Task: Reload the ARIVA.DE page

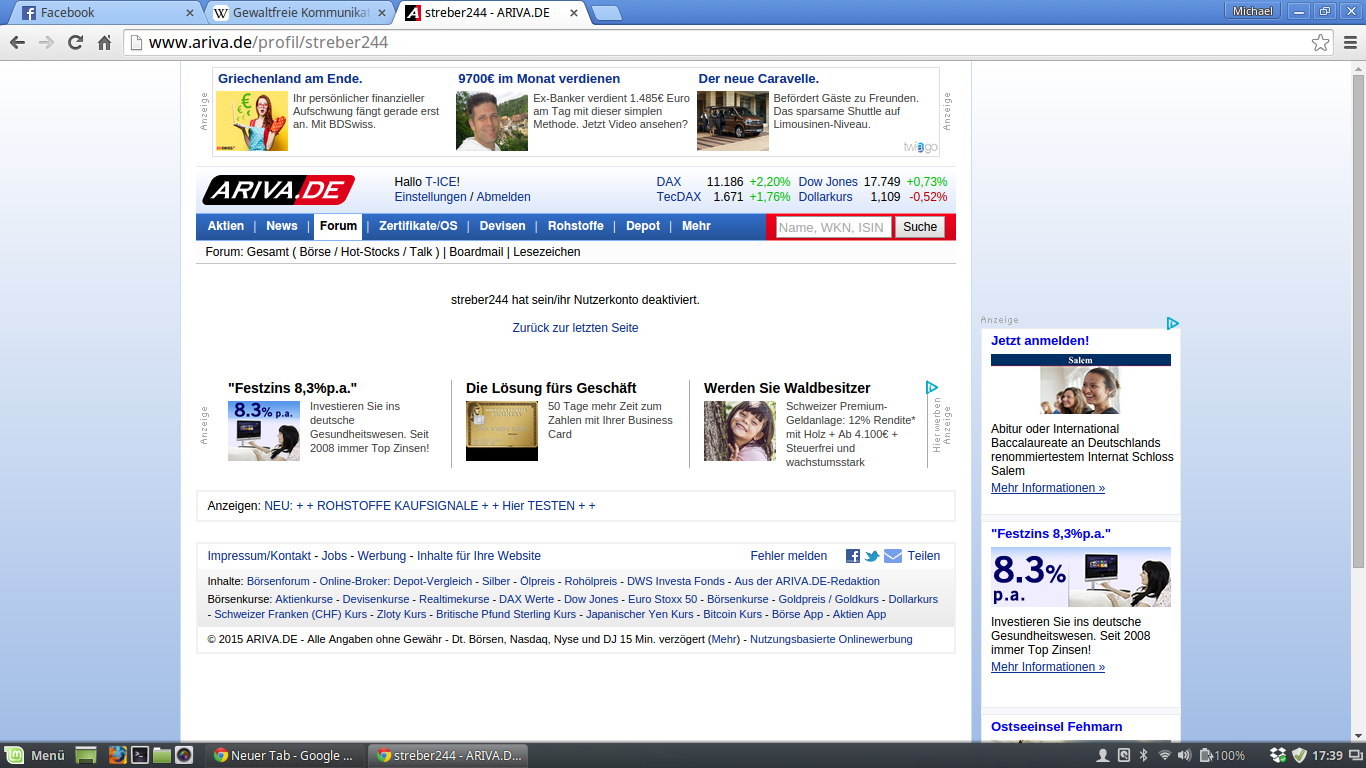Action: pyautogui.click(x=75, y=43)
